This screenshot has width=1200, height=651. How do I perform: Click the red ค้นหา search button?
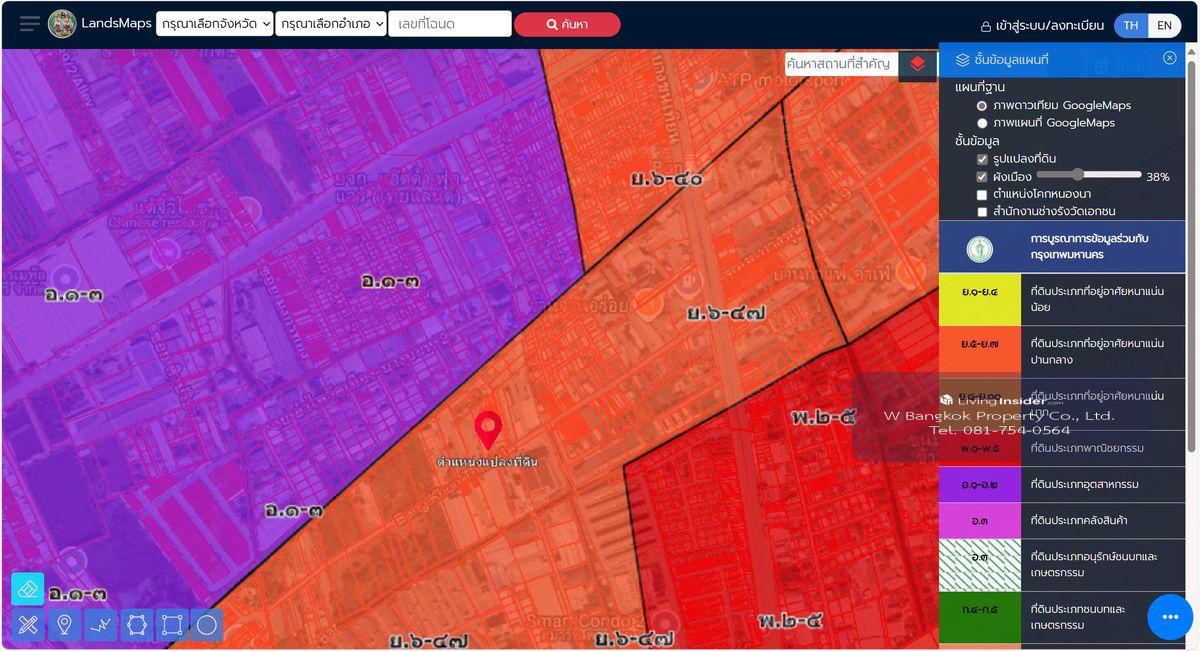567,24
